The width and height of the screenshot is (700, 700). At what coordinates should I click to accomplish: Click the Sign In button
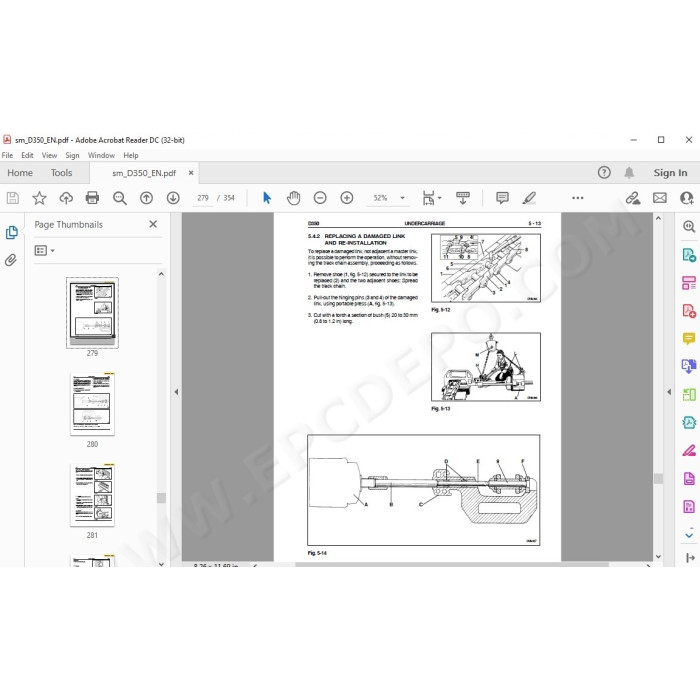click(x=670, y=173)
